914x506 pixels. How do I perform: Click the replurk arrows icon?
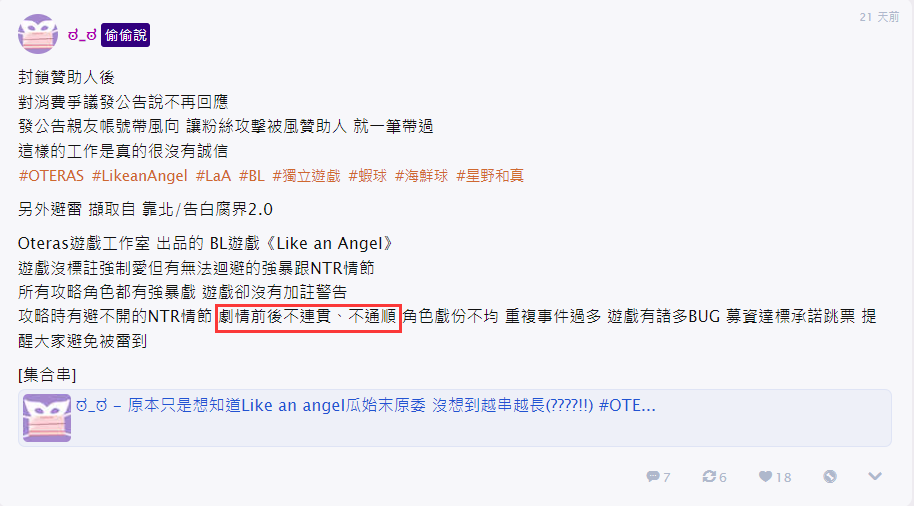click(x=709, y=477)
